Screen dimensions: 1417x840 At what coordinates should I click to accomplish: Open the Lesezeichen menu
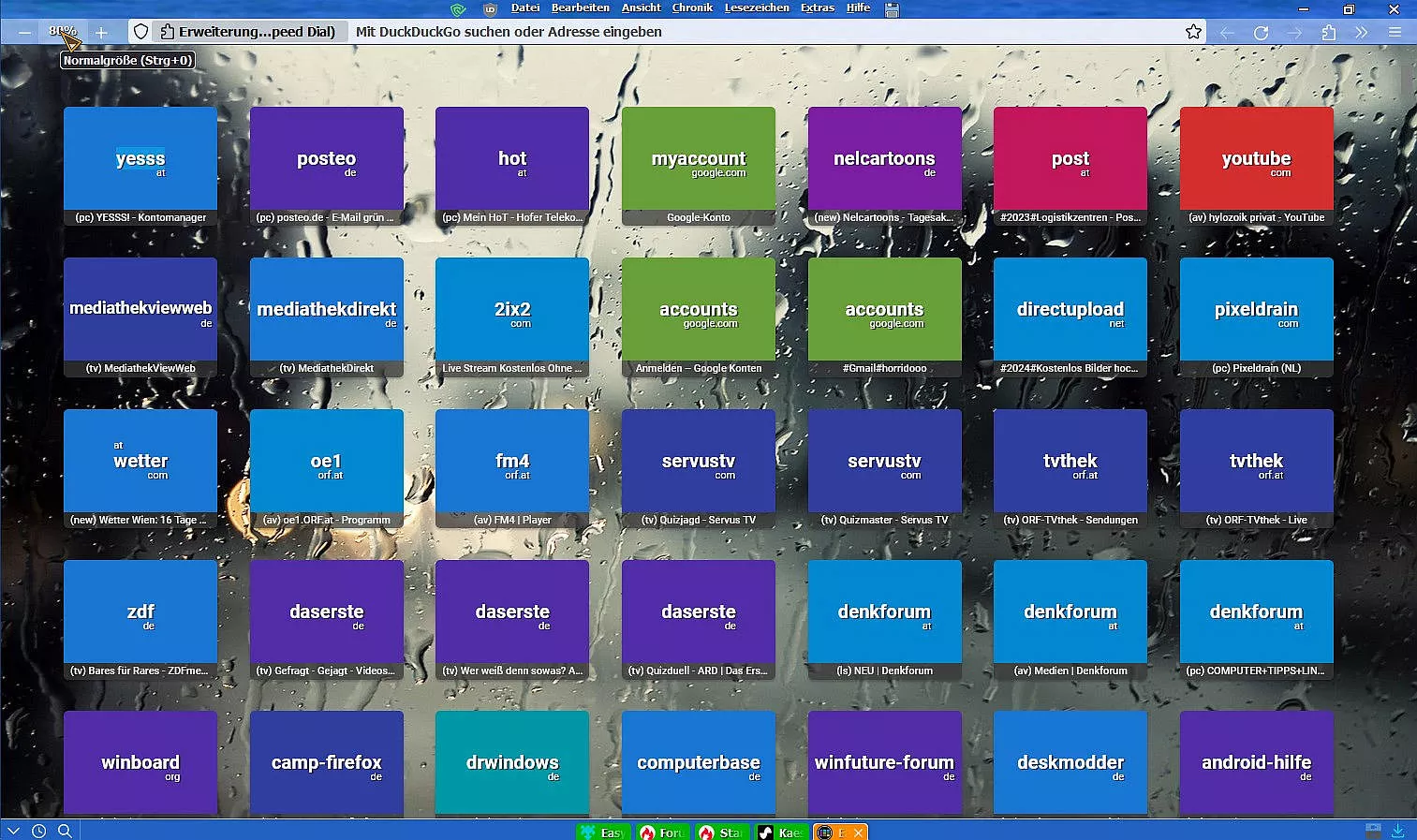pyautogui.click(x=756, y=7)
